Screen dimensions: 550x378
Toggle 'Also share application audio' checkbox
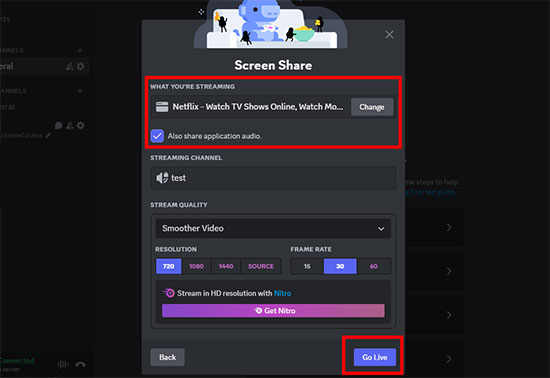point(157,136)
